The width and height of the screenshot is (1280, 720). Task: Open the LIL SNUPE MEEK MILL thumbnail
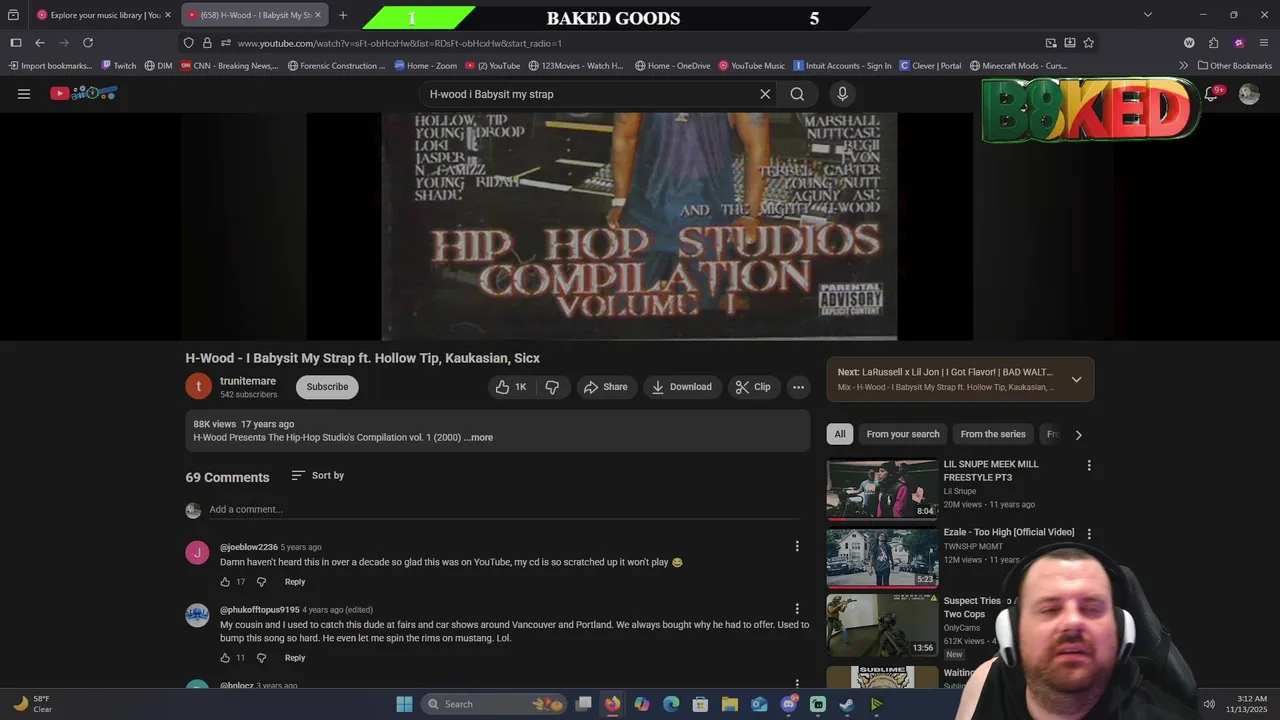point(882,490)
